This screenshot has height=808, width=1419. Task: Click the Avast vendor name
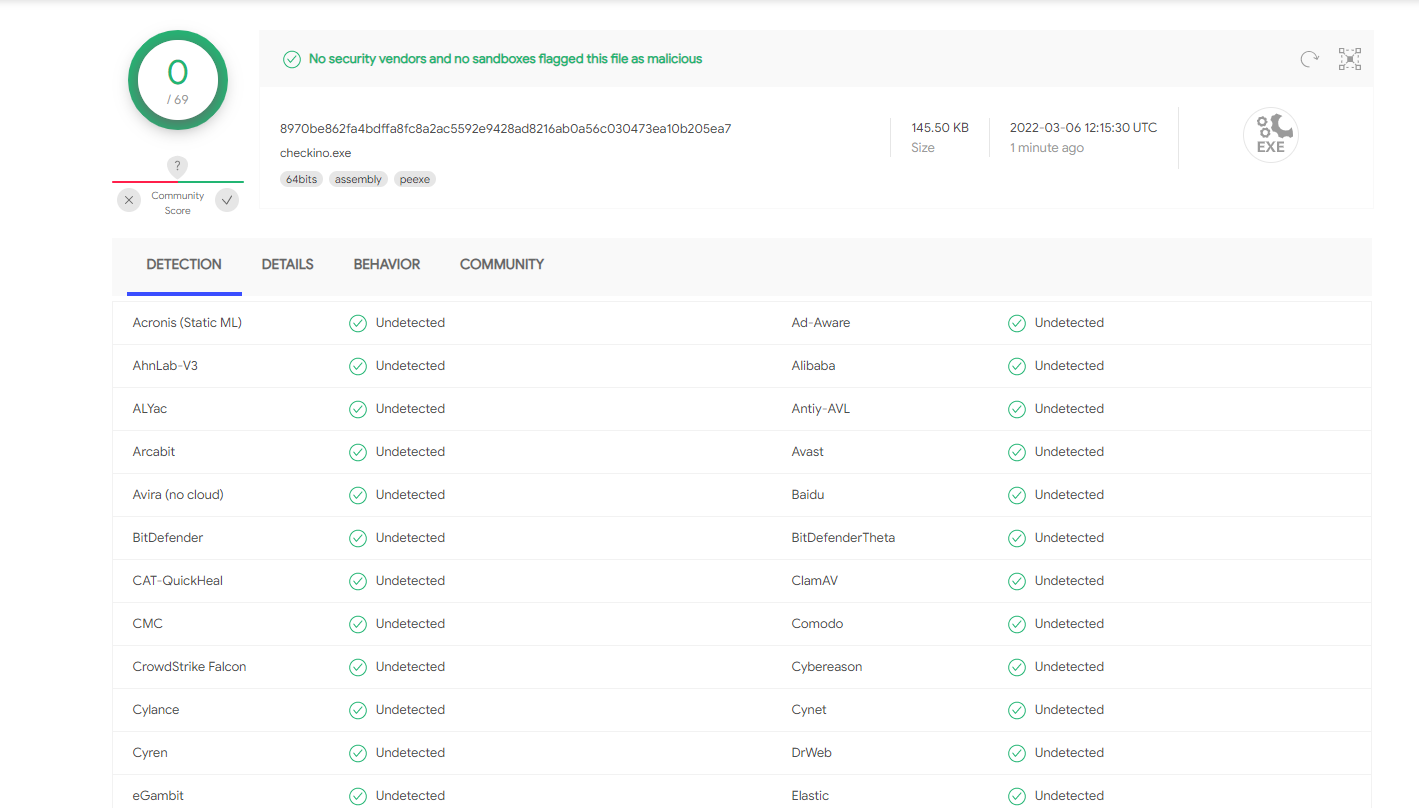[808, 452]
